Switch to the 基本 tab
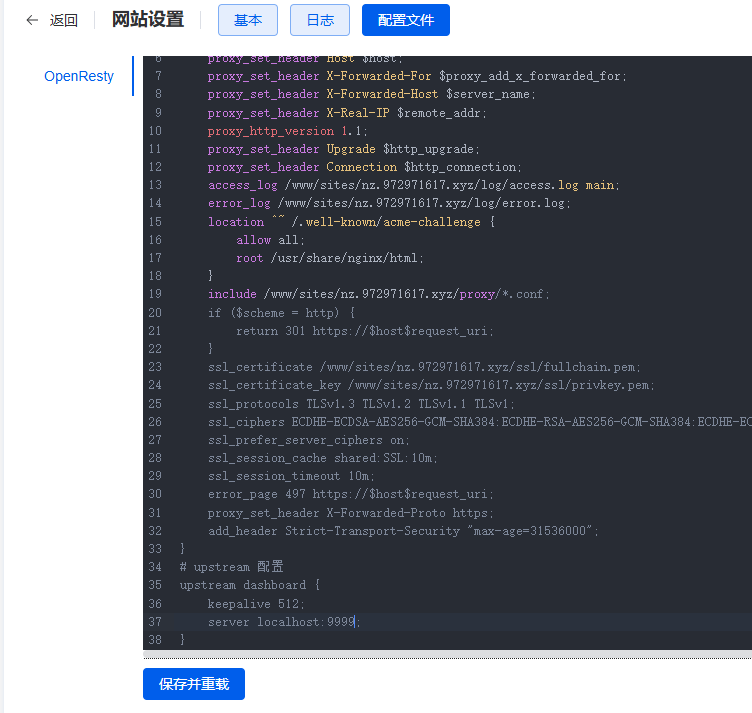 click(247, 20)
